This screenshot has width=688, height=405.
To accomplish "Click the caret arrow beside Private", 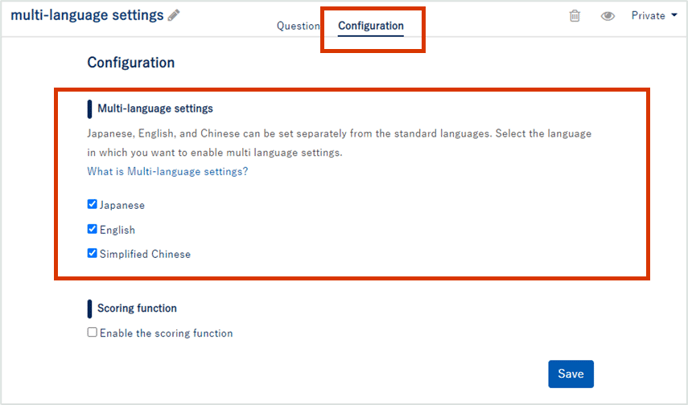I will pyautogui.click(x=674, y=15).
